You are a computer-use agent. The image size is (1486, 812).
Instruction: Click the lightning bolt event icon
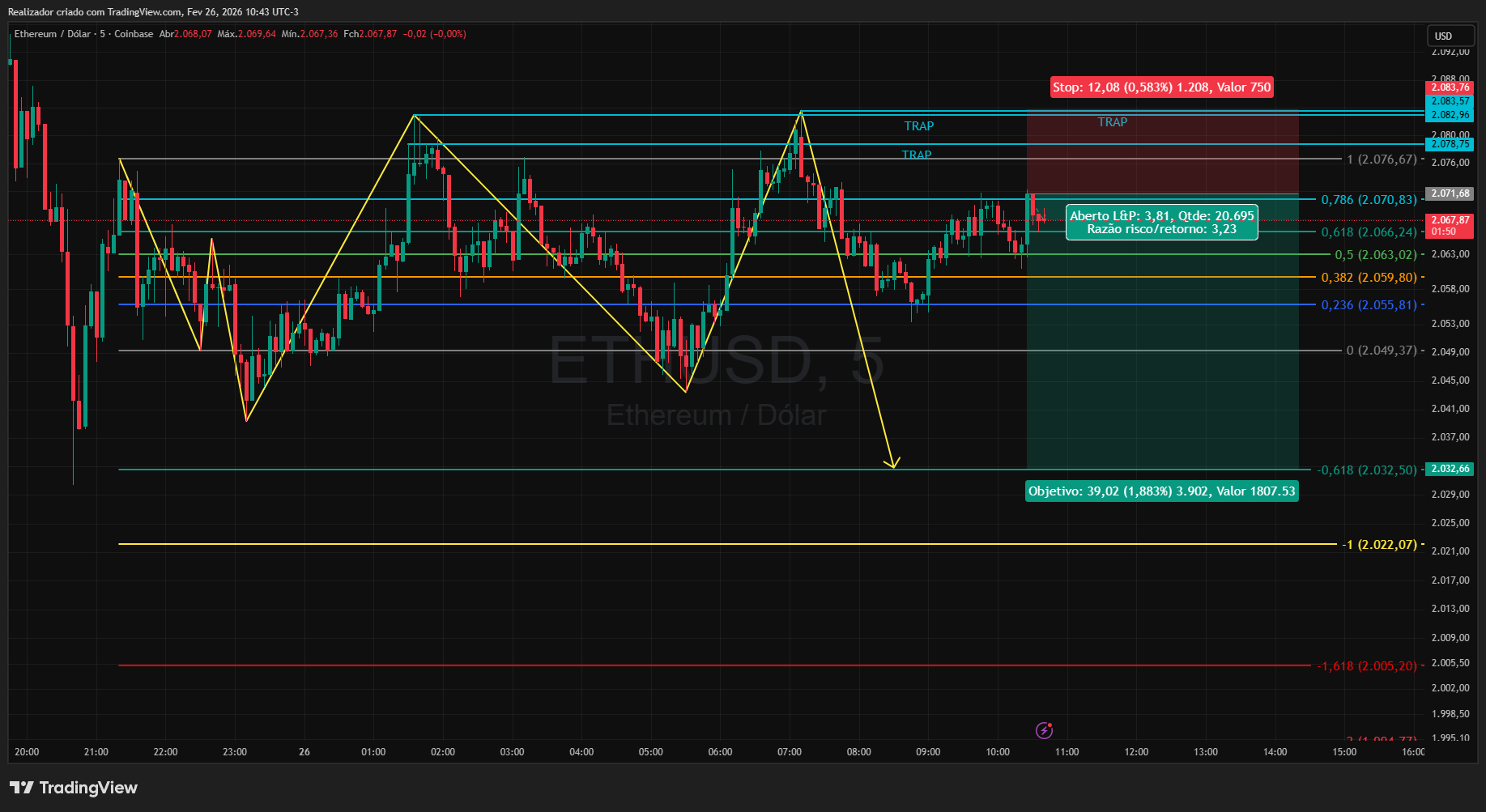1044,731
